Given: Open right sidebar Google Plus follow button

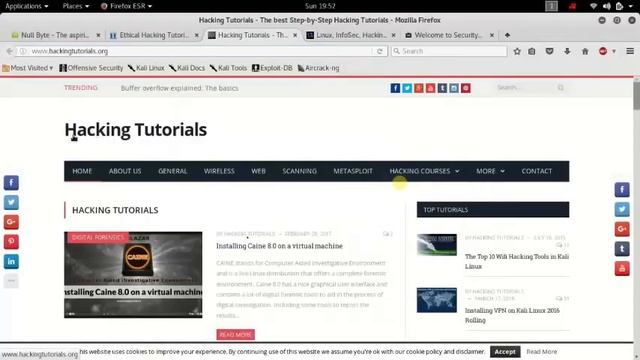Looking at the screenshot, I should 622,229.
